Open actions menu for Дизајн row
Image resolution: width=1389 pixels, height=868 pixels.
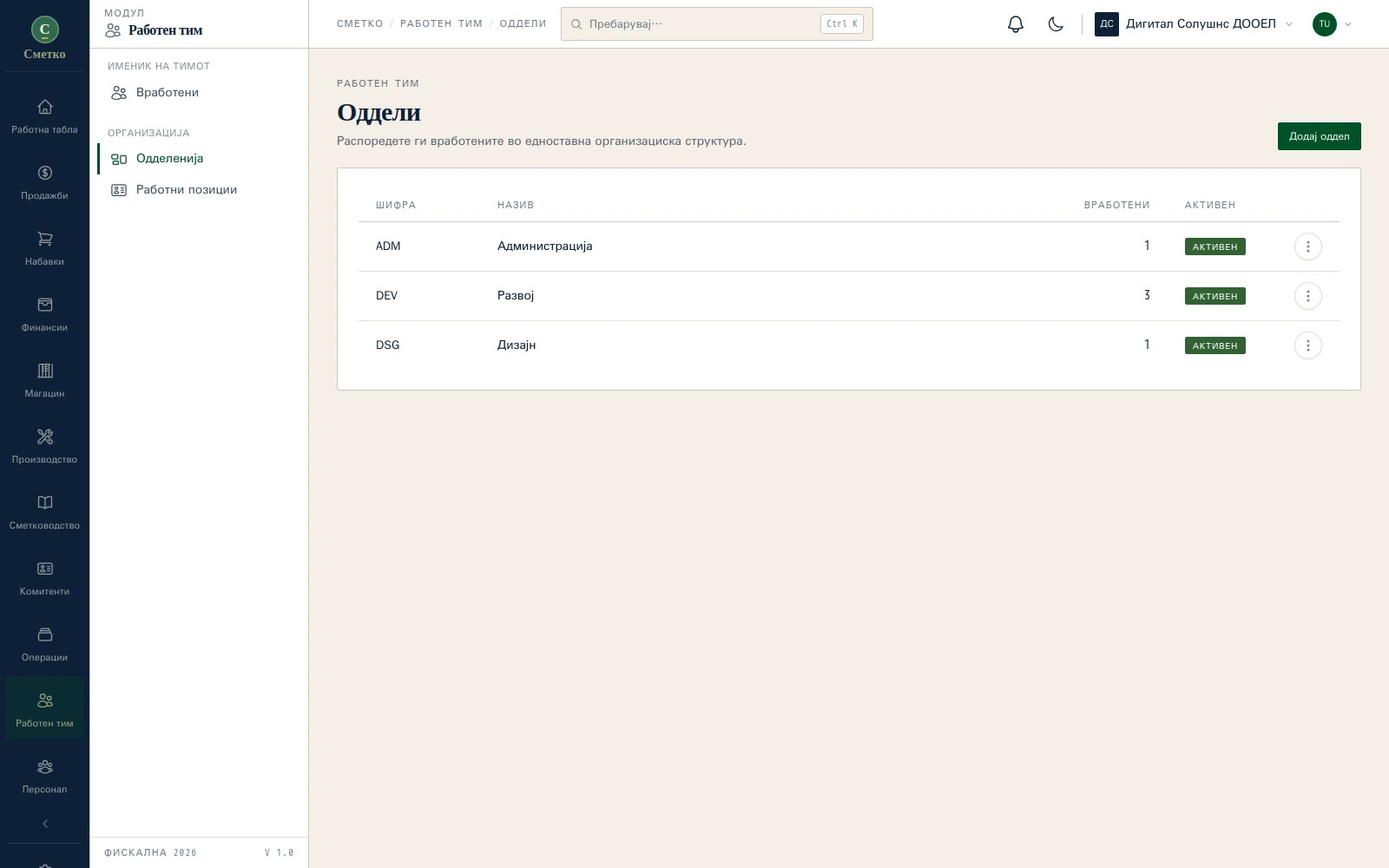1307,345
